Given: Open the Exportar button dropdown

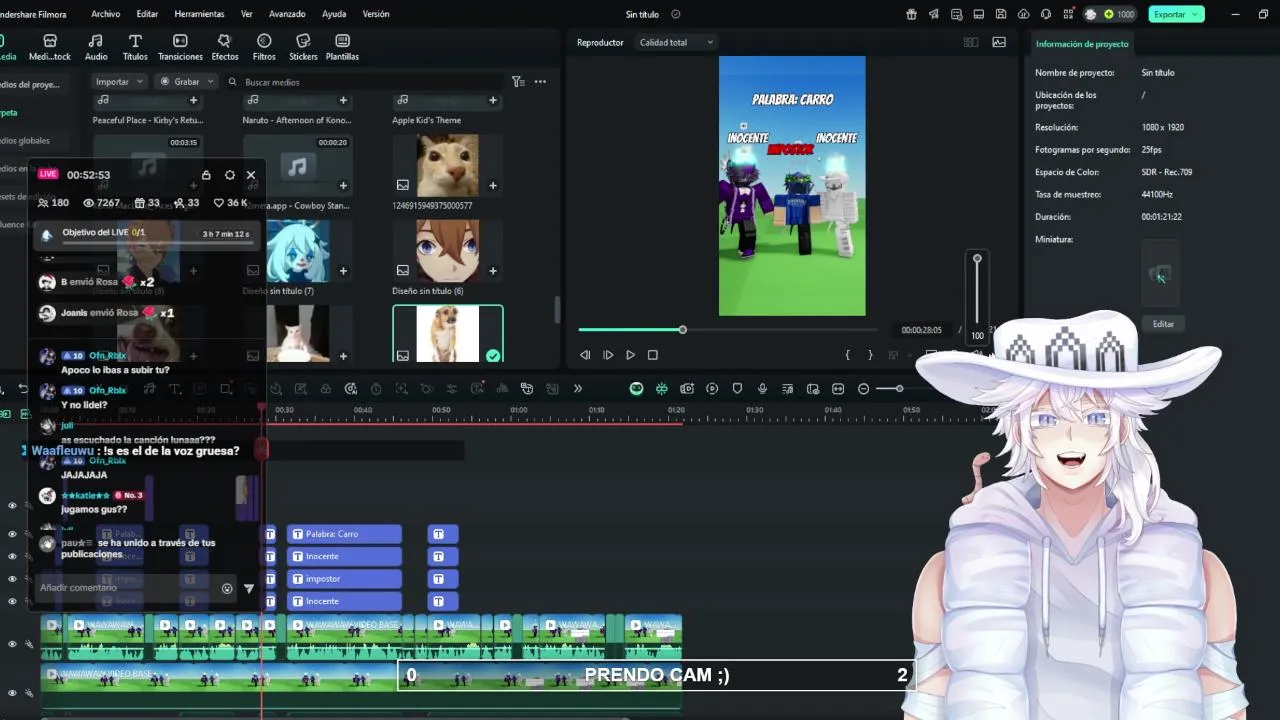Looking at the screenshot, I should coord(1197,14).
